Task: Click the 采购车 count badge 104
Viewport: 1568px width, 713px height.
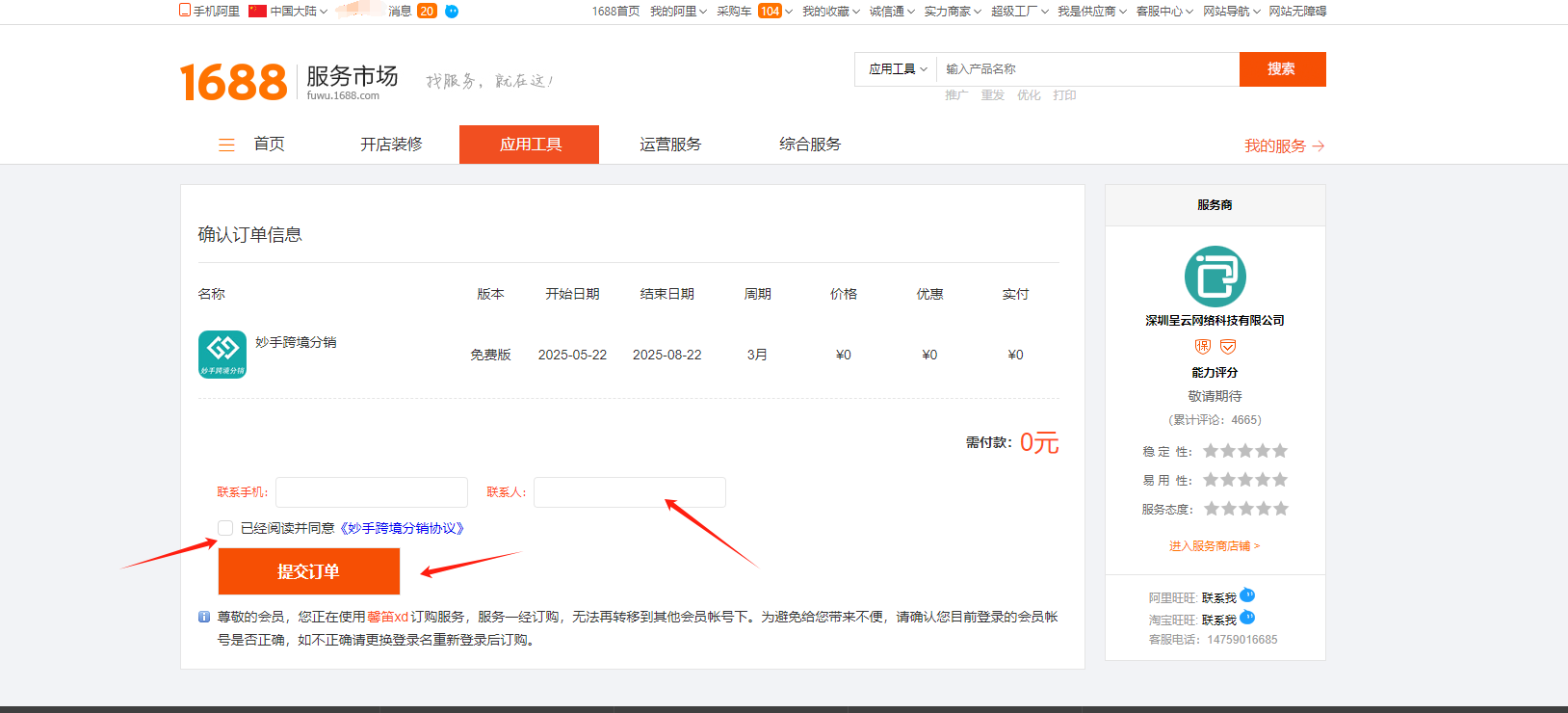Action: [x=770, y=12]
